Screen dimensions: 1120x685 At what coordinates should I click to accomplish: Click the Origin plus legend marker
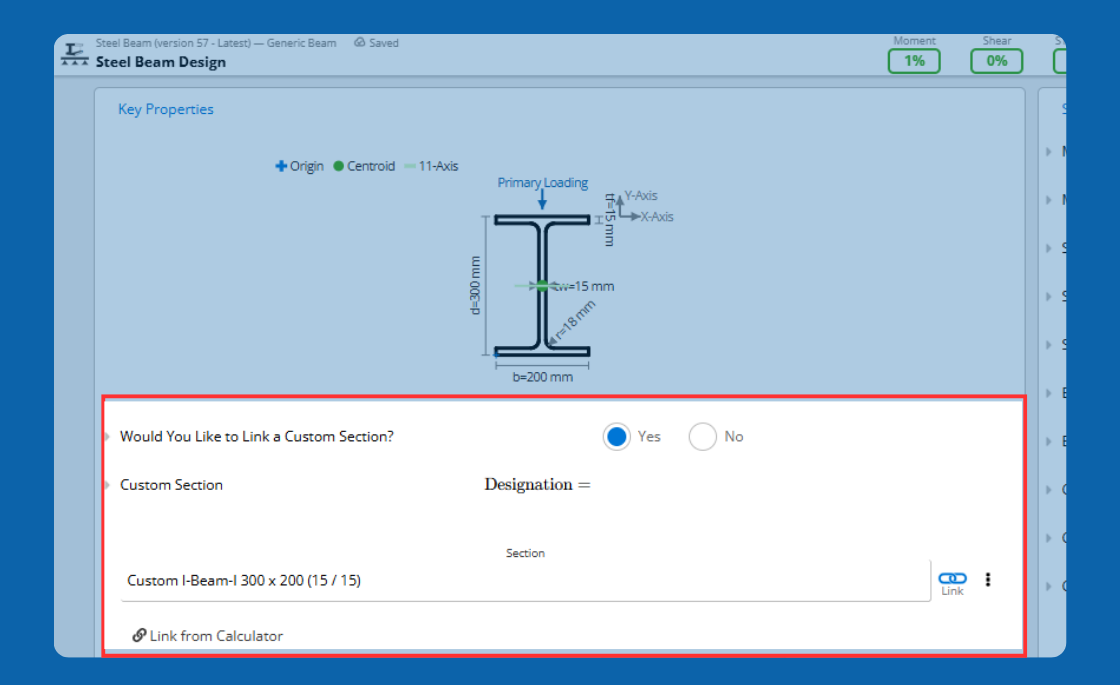tap(281, 166)
